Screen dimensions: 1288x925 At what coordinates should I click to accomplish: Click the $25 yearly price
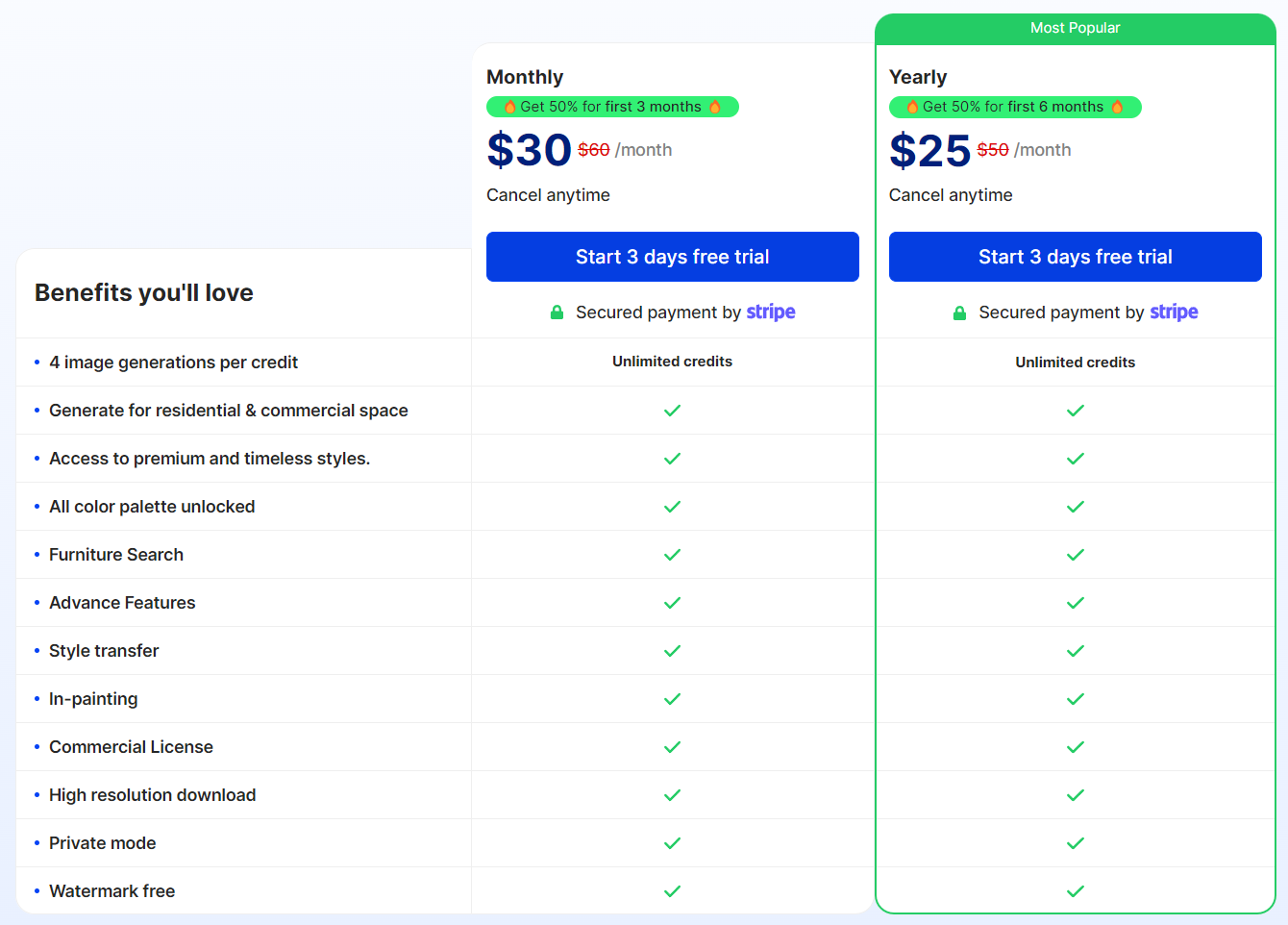[929, 150]
